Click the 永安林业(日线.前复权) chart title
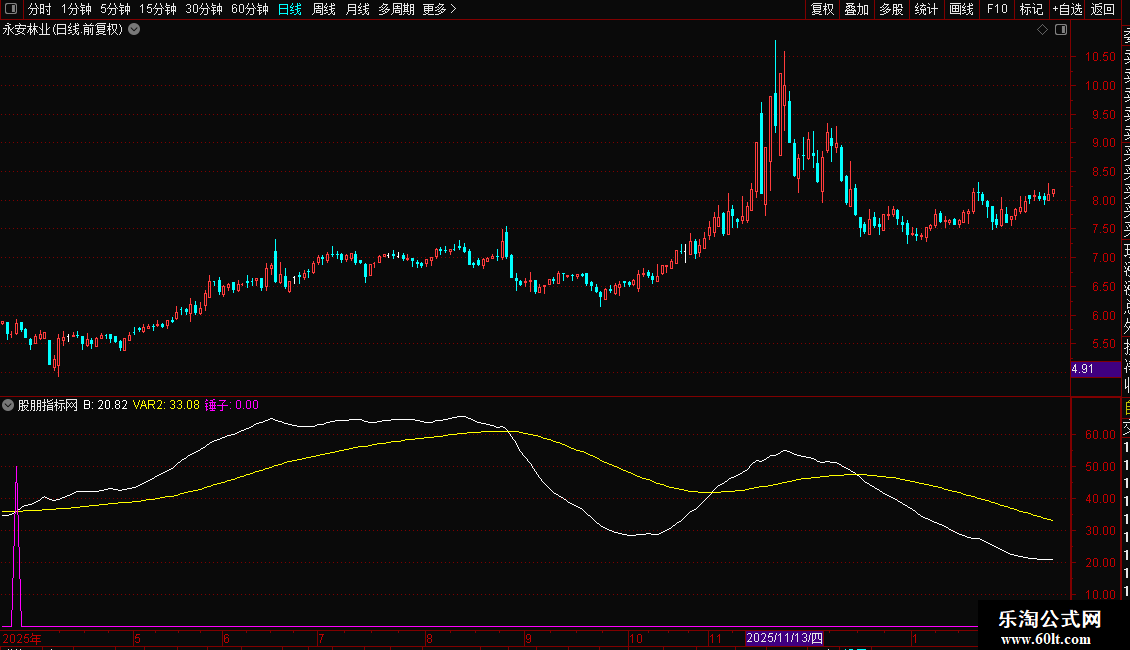1130x650 pixels. pos(63,30)
